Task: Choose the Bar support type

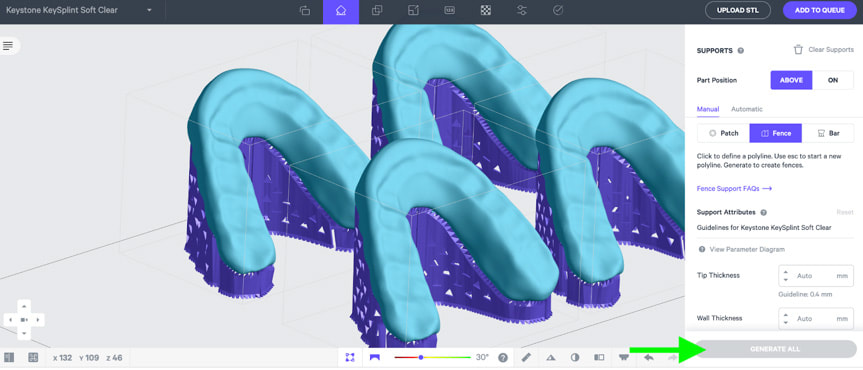Action: pyautogui.click(x=828, y=133)
